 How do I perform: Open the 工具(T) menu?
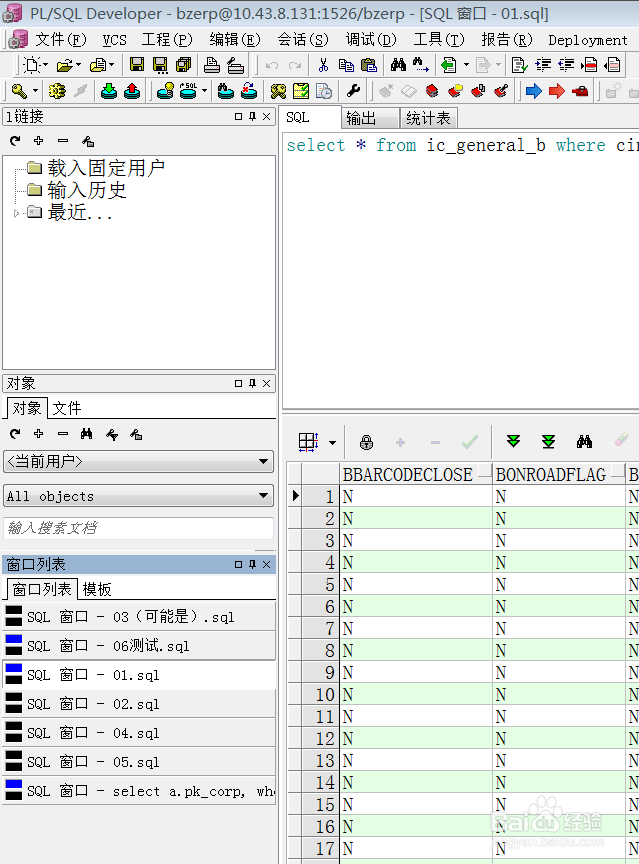pos(439,40)
